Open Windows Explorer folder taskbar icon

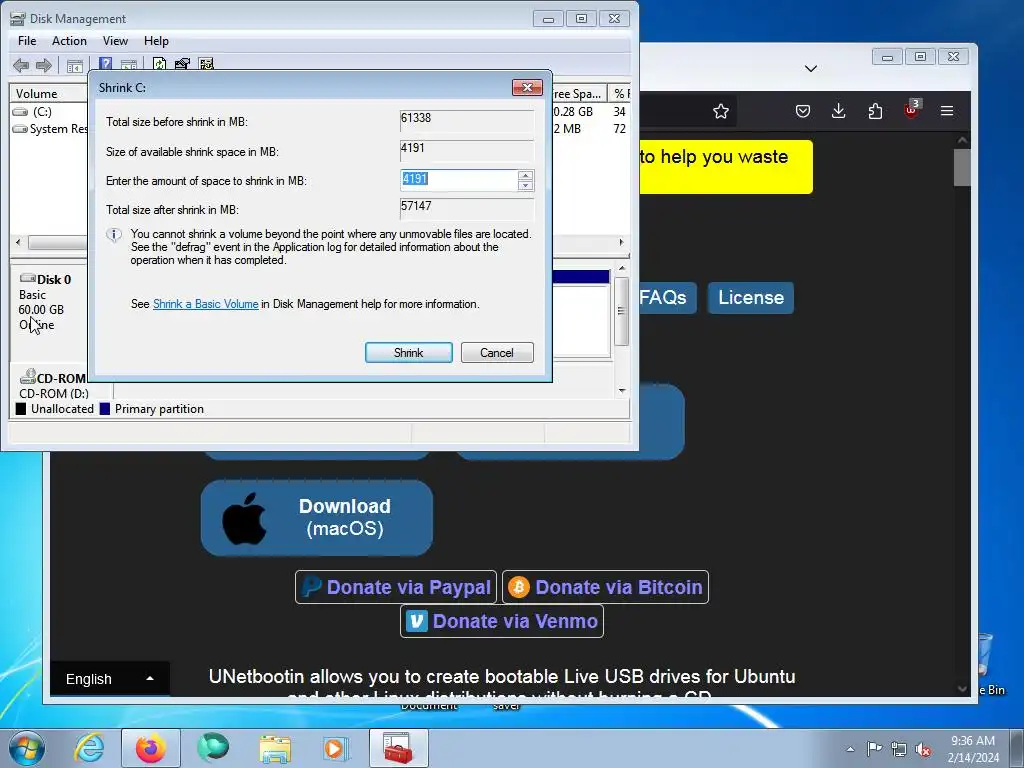click(275, 748)
